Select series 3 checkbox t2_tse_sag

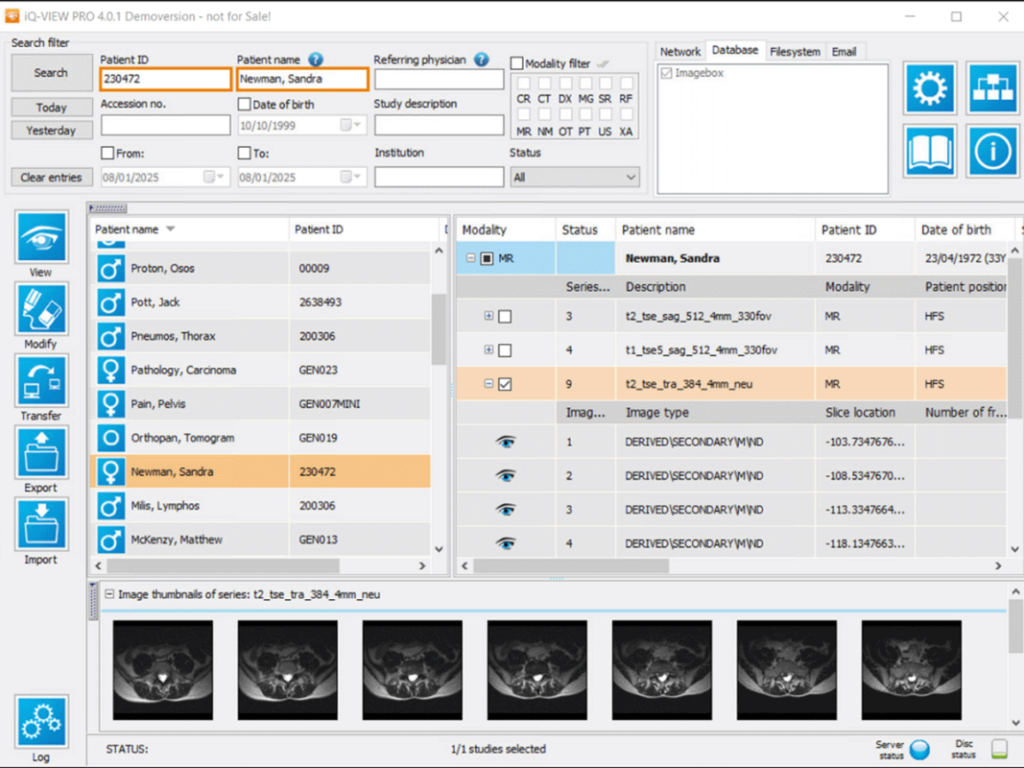tap(505, 317)
